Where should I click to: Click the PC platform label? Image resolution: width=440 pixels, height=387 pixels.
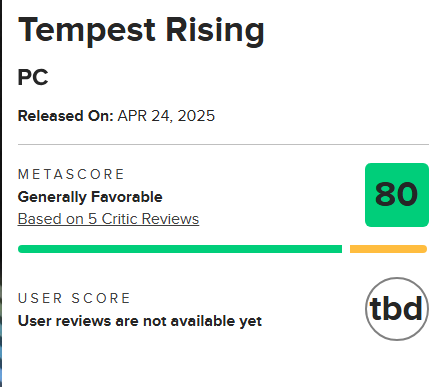pos(33,77)
